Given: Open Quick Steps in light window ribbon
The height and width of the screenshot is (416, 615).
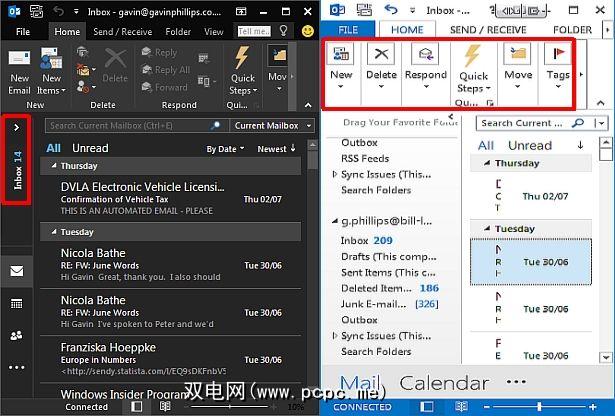Looking at the screenshot, I should tap(473, 70).
